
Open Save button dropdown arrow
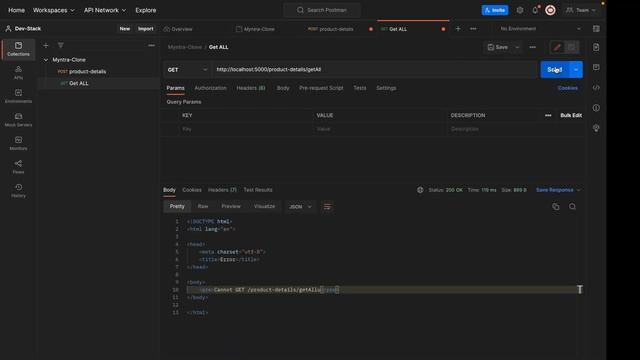click(517, 47)
